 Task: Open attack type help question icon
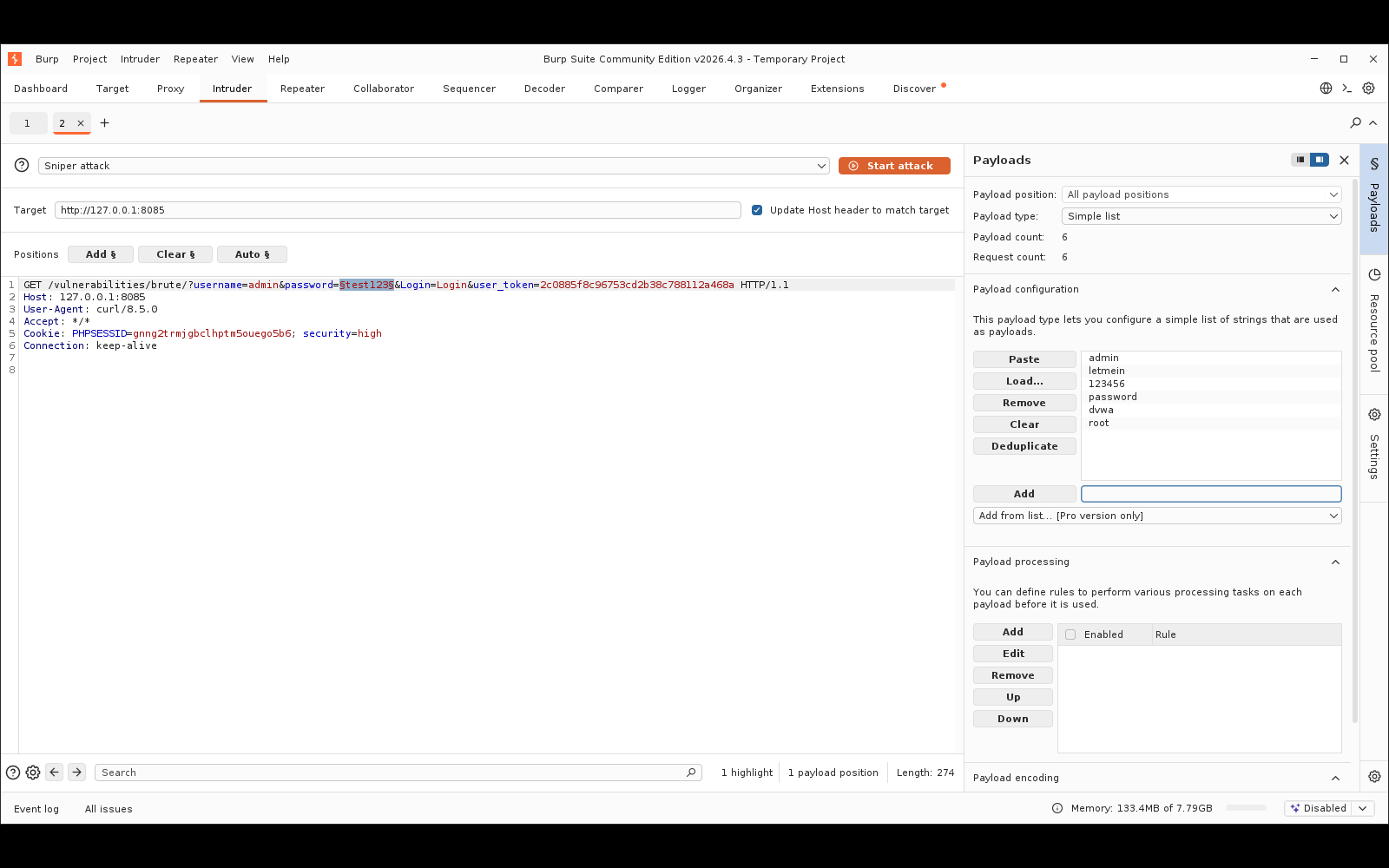point(22,165)
